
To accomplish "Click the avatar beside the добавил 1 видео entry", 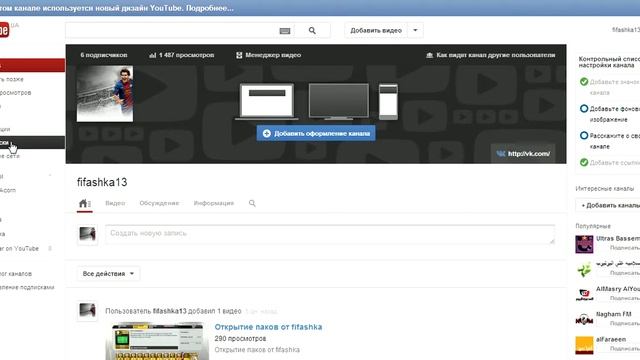I will [x=87, y=311].
